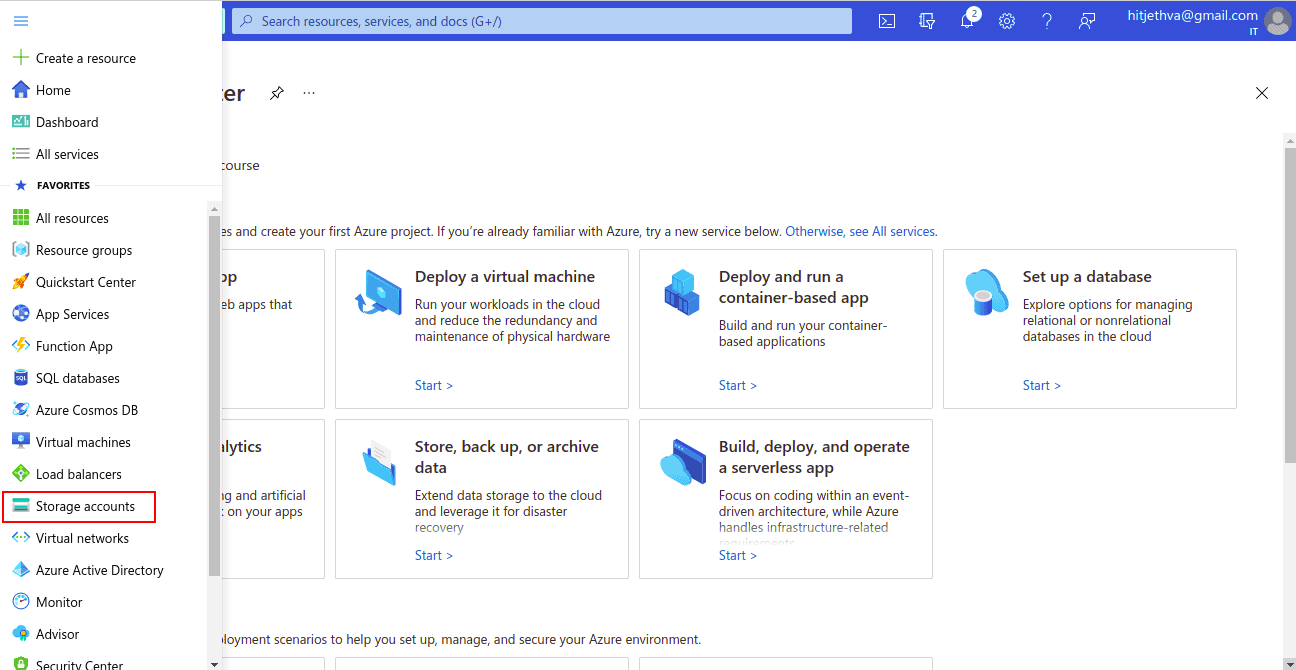Click the Create a resource plus icon
This screenshot has height=670, width=1296.
pos(20,58)
